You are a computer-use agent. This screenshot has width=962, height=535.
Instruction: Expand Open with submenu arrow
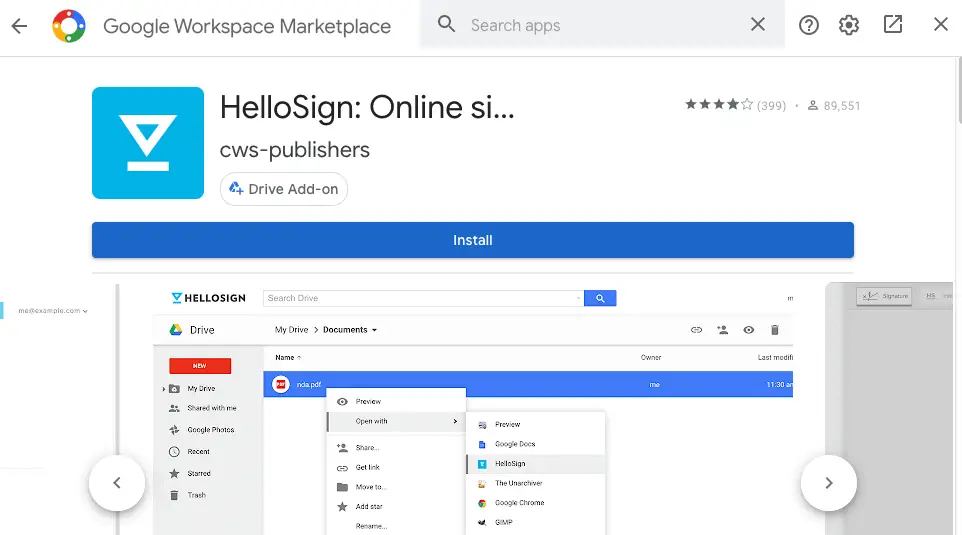coord(455,421)
